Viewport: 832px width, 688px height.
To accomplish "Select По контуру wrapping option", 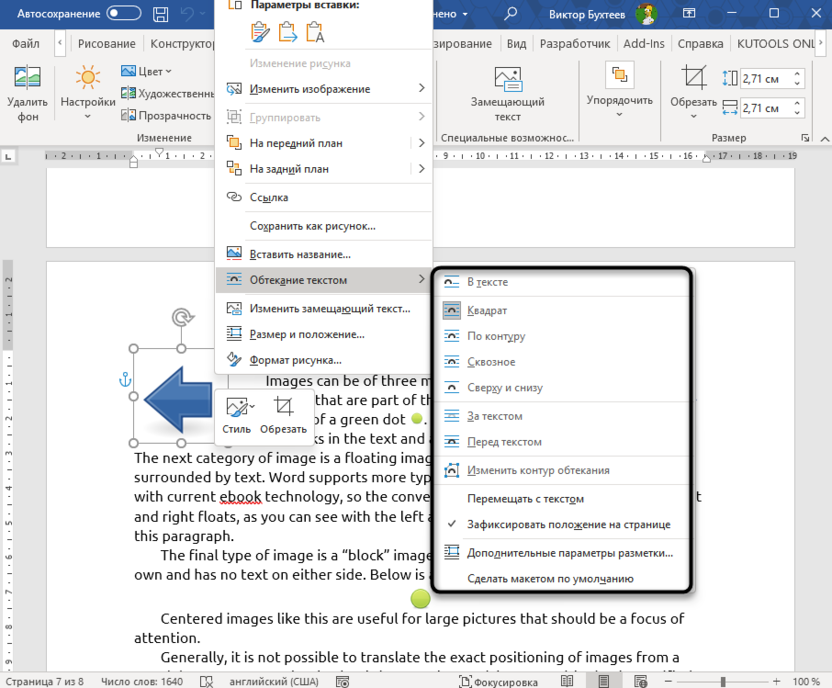I will [x=562, y=336].
